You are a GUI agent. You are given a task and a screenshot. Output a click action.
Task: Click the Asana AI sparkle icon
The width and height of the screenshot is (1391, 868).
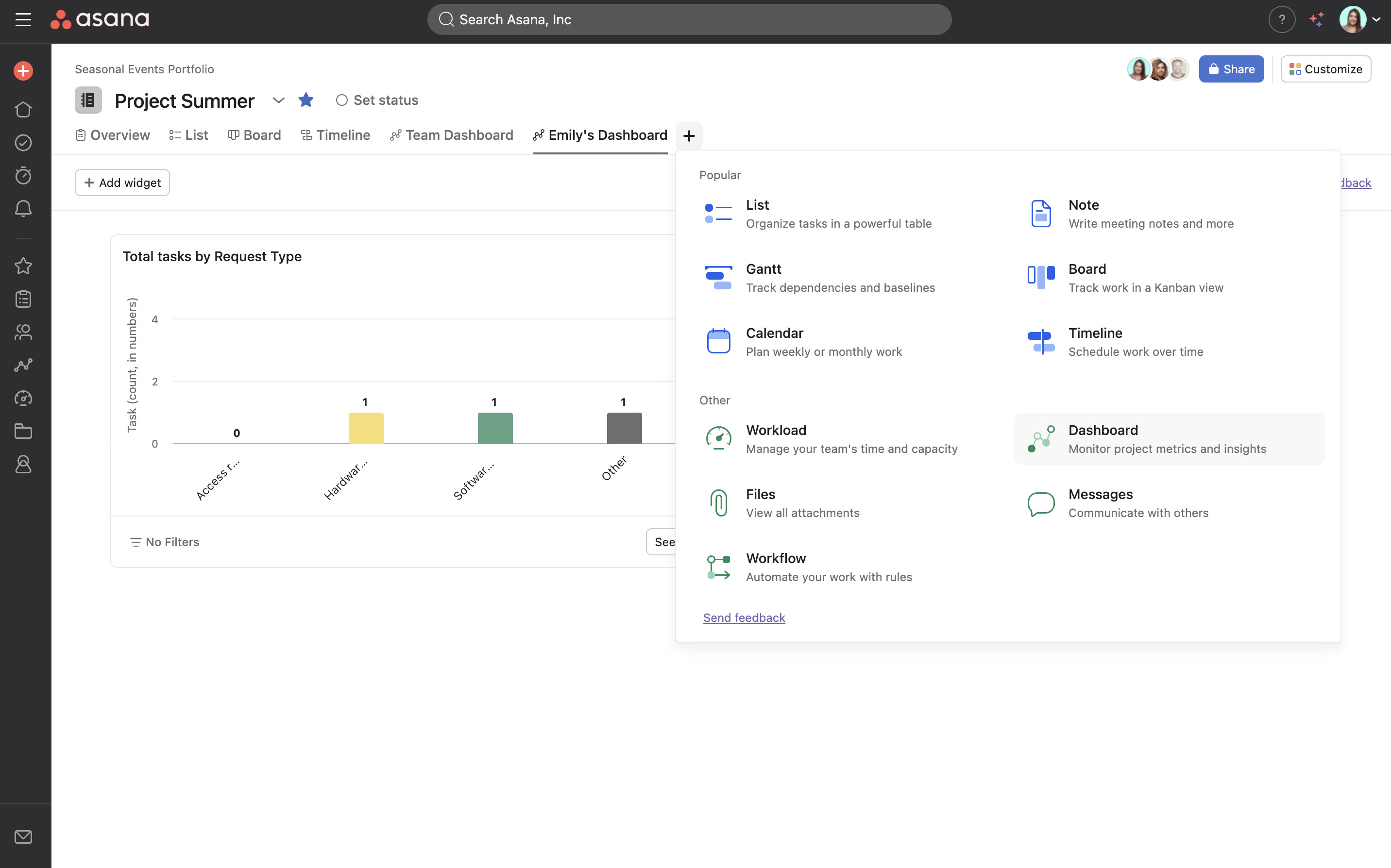click(x=1316, y=19)
